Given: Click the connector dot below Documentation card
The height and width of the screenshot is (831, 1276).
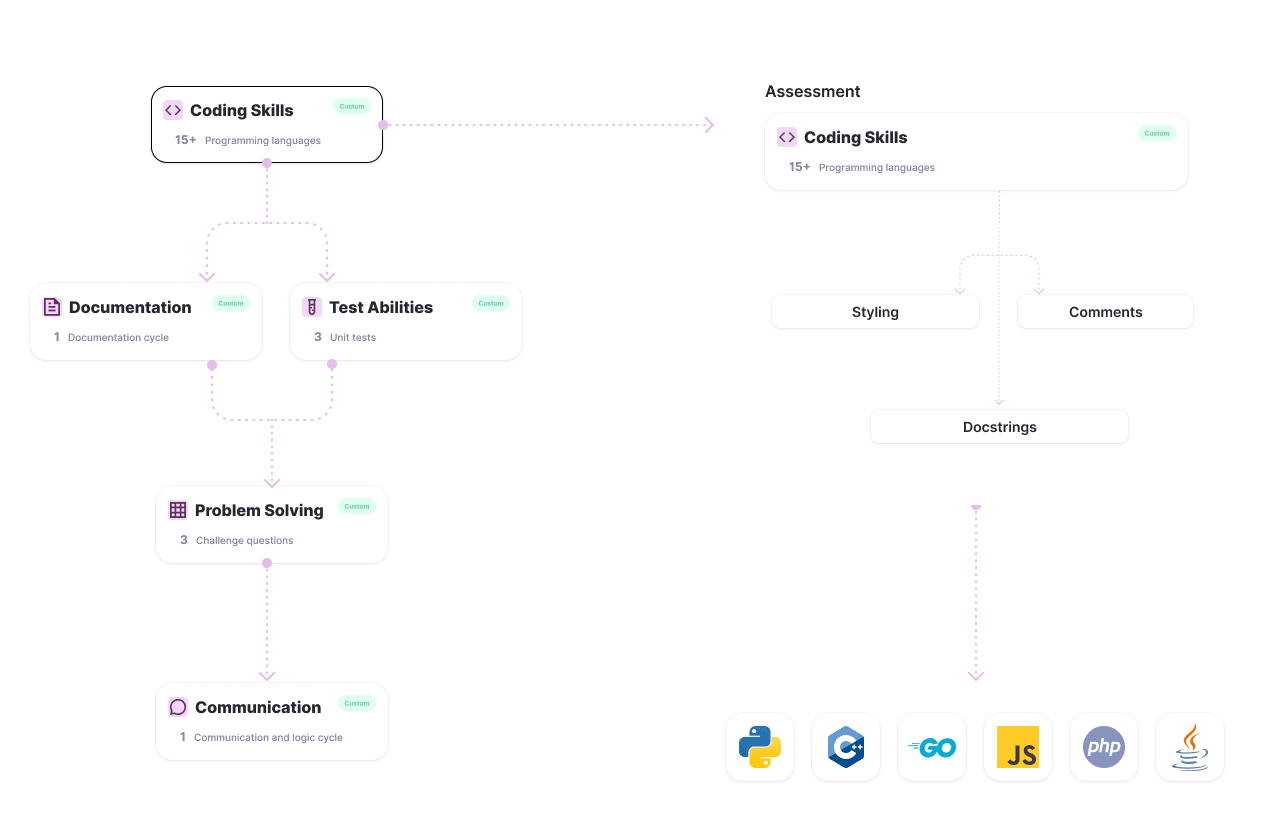Looking at the screenshot, I should [x=212, y=365].
